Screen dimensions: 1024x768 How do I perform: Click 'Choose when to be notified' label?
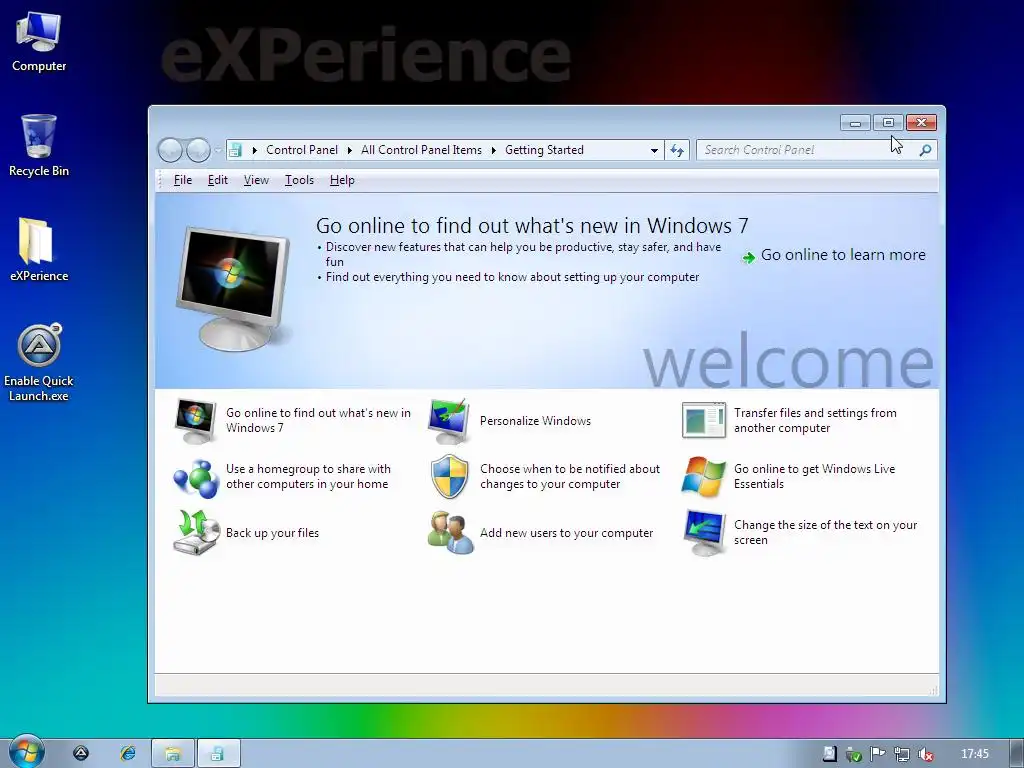pyautogui.click(x=569, y=477)
